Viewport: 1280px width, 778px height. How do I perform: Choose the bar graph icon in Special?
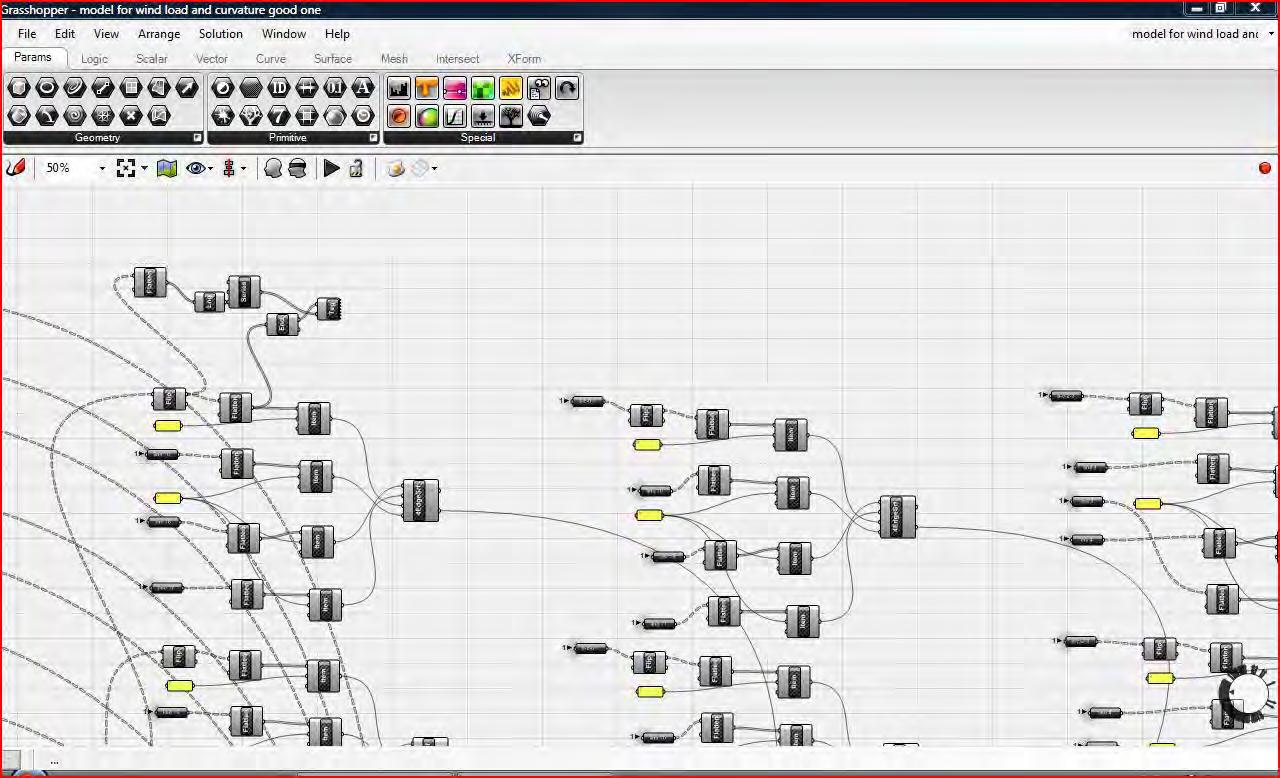coord(399,88)
